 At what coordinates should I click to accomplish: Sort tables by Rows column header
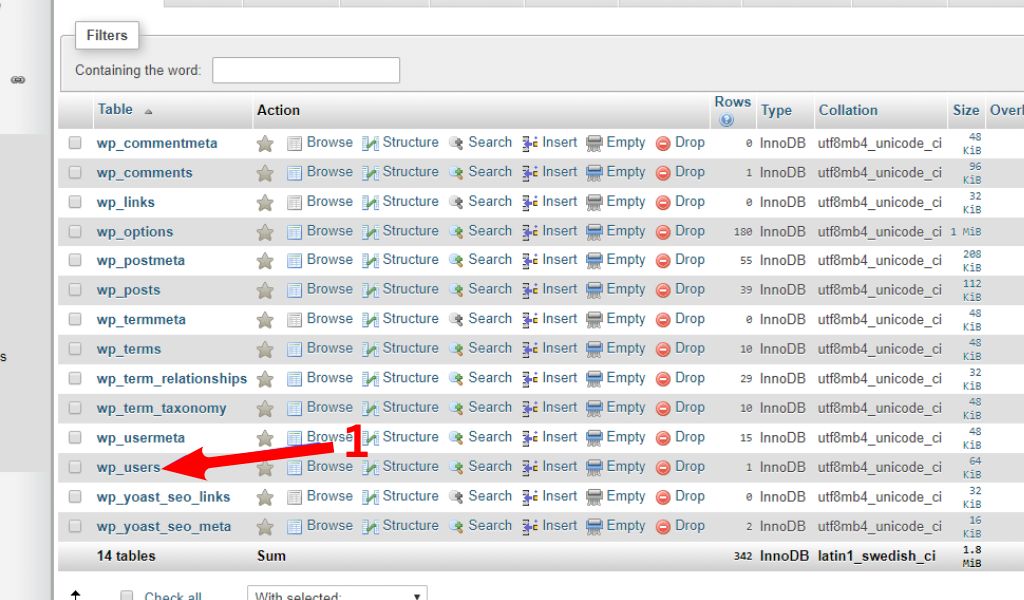(x=732, y=102)
